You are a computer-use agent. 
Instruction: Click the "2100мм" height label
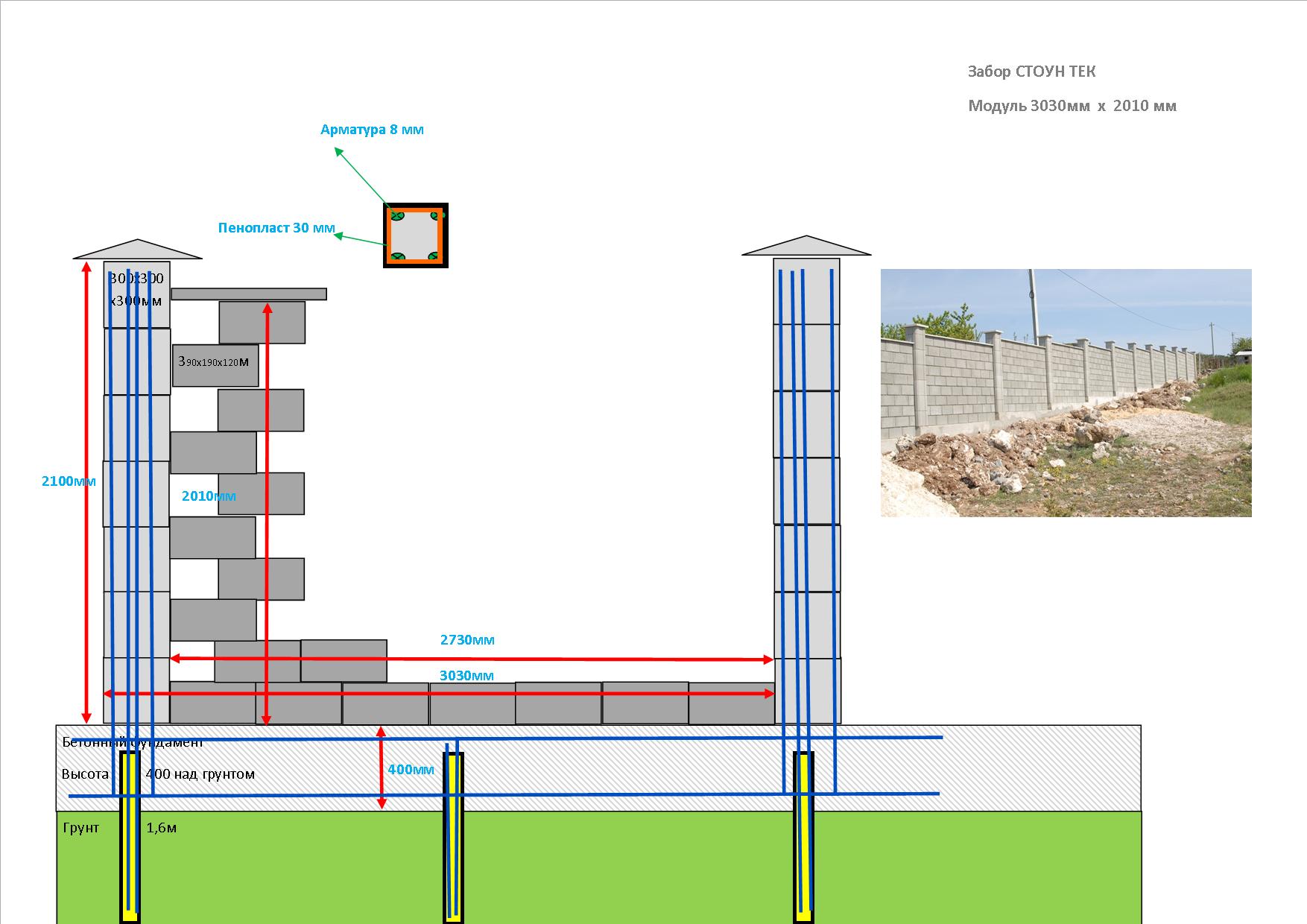click(69, 481)
